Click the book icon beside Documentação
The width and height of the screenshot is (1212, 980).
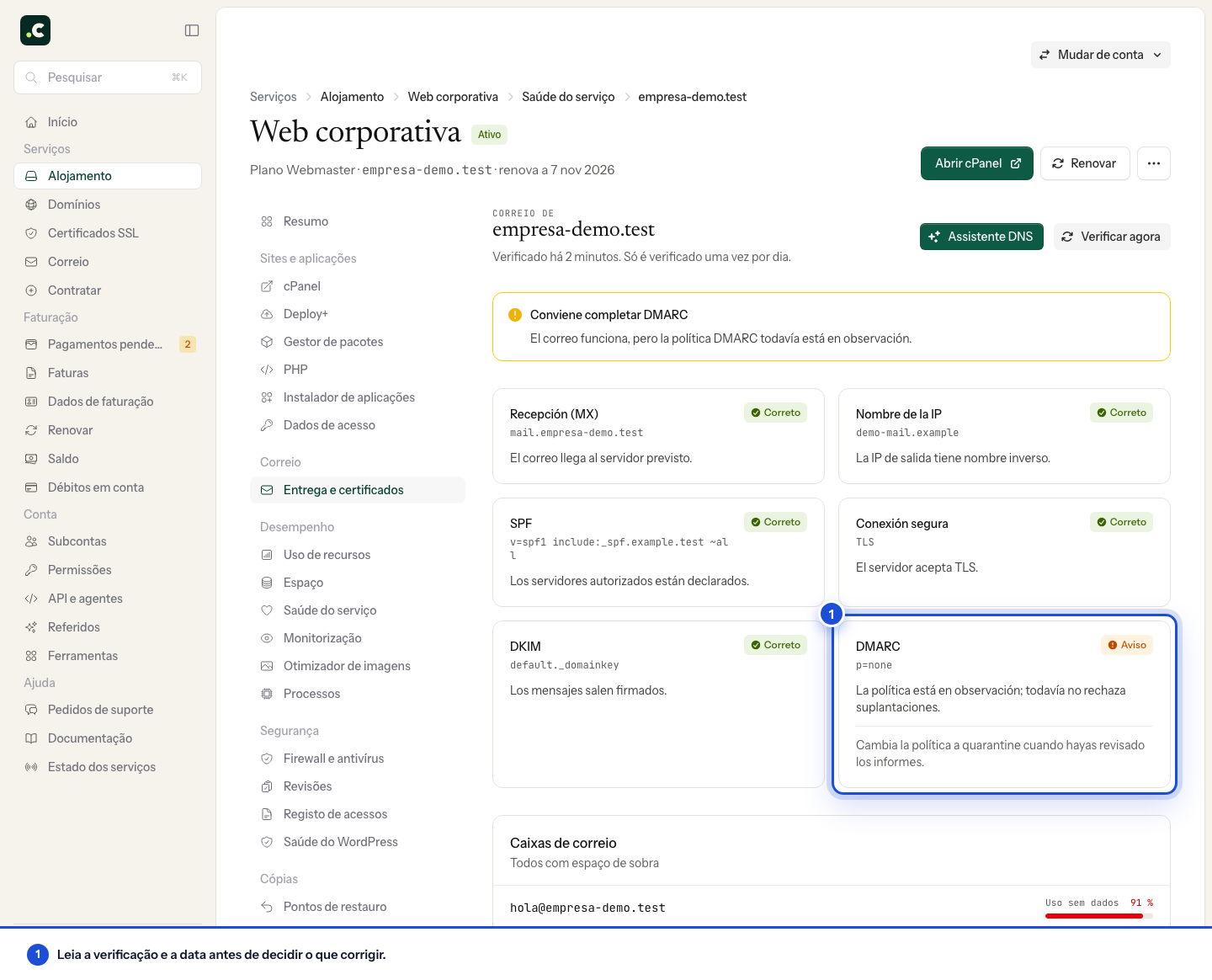pyautogui.click(x=31, y=738)
